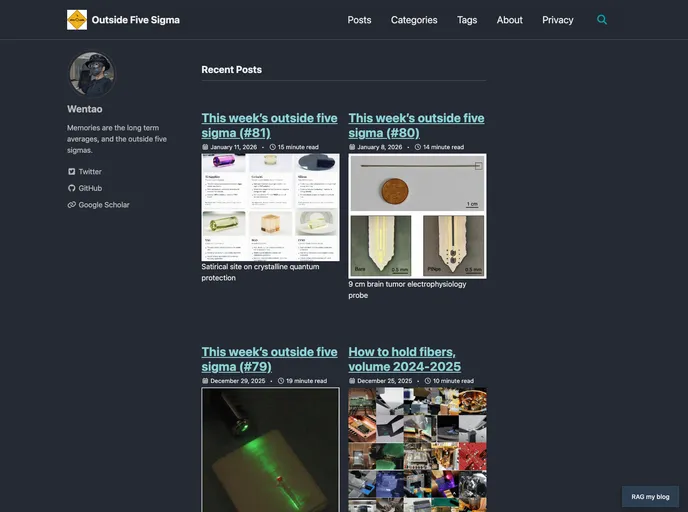Go to the Tags page
688x512 pixels.
(467, 20)
